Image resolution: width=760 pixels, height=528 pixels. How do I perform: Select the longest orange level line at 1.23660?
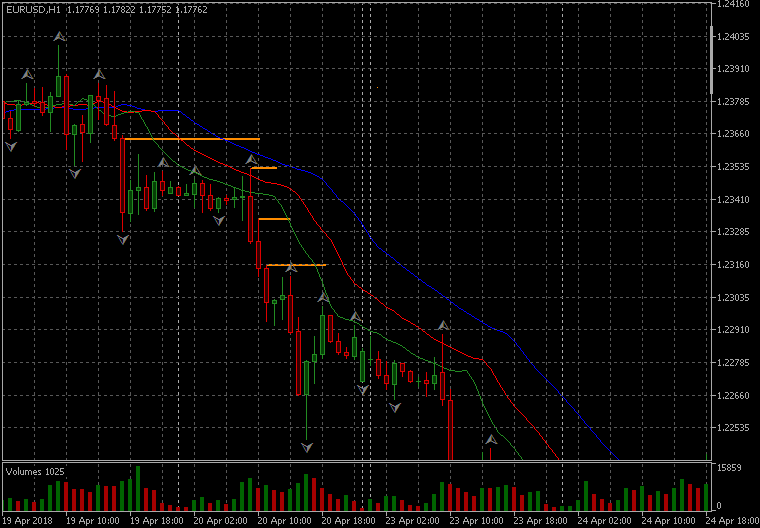tap(192, 139)
